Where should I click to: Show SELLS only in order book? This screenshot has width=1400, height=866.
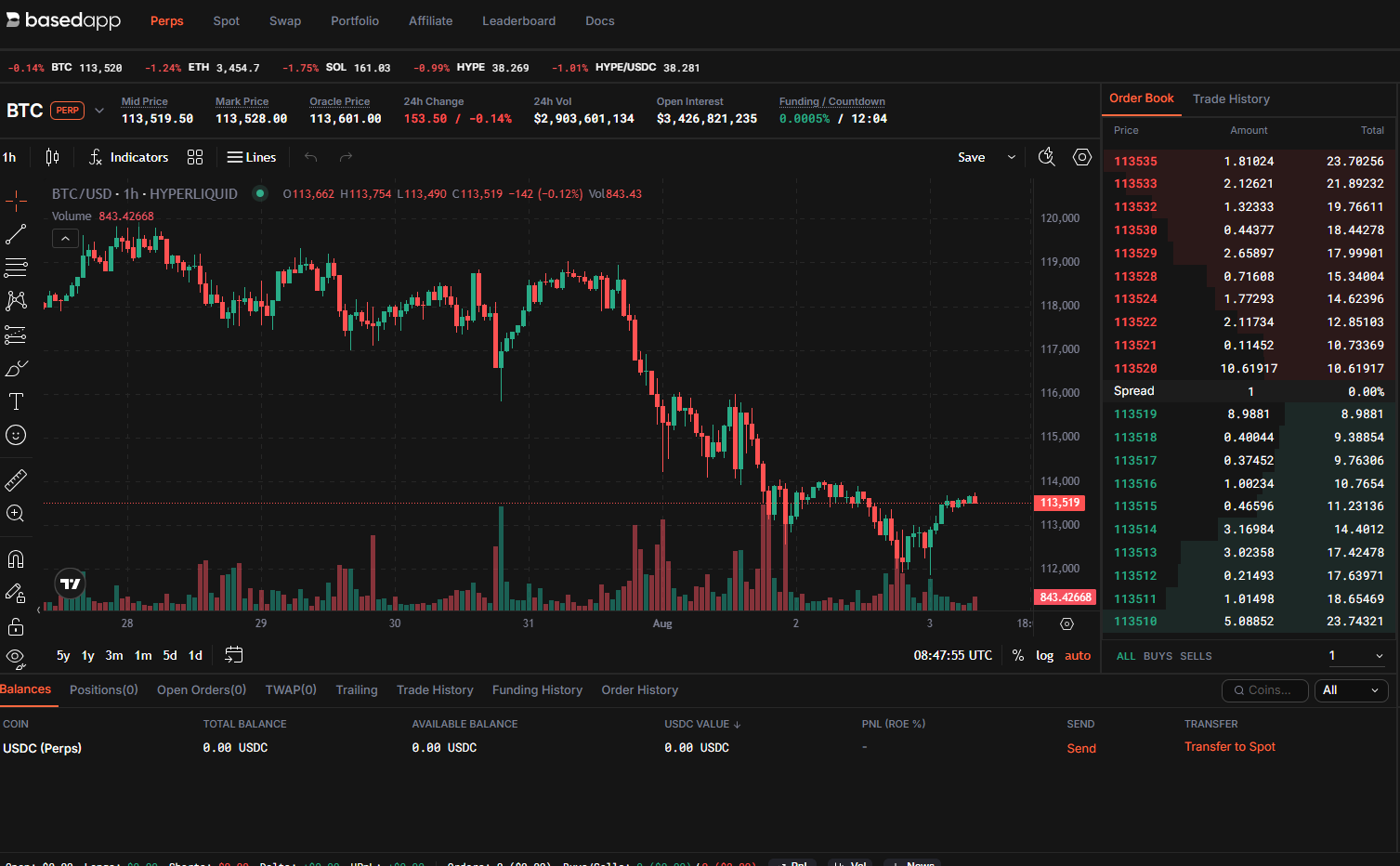coord(1196,656)
